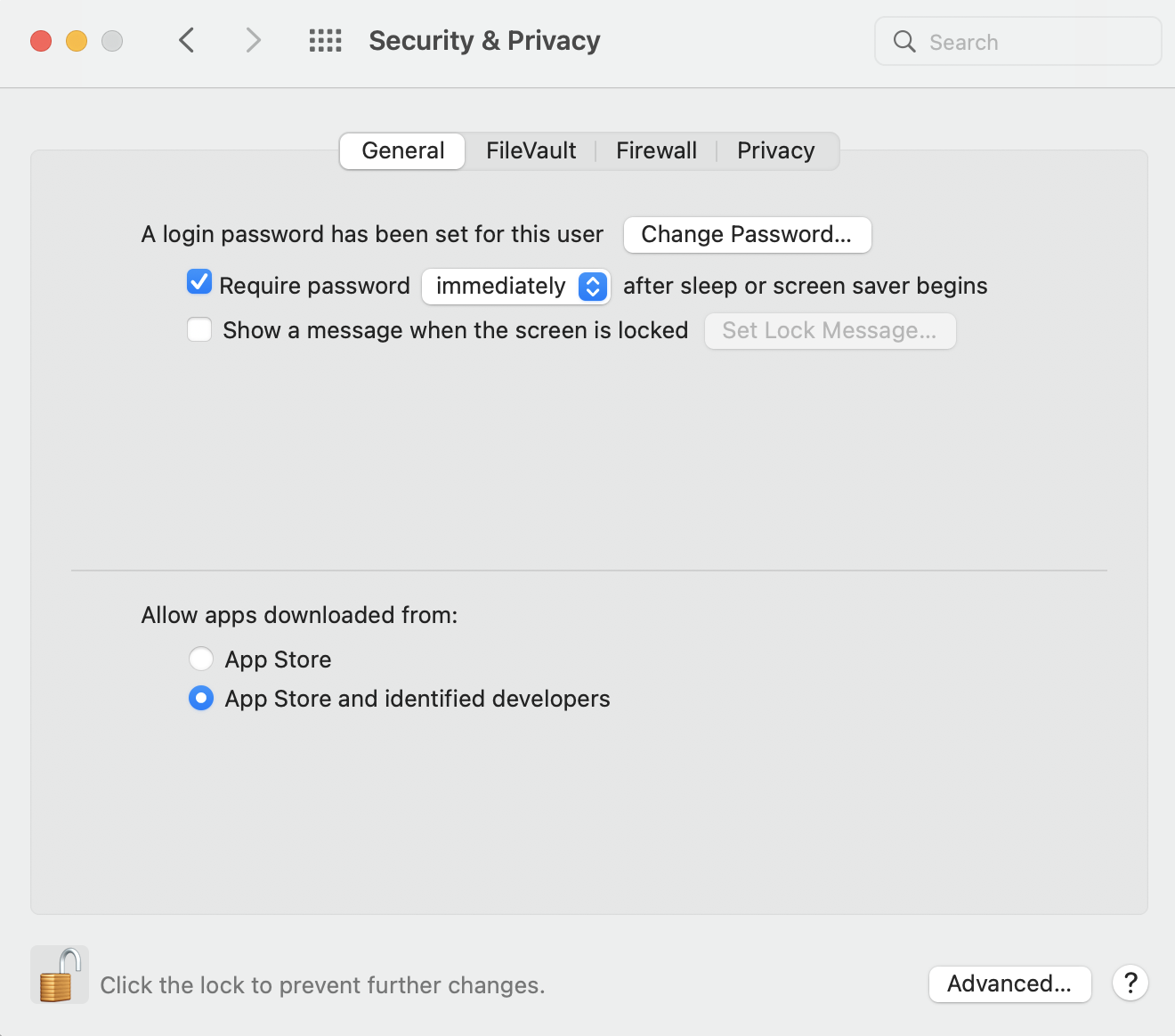The height and width of the screenshot is (1036, 1175).
Task: Click into the Search field
Action: click(1033, 42)
